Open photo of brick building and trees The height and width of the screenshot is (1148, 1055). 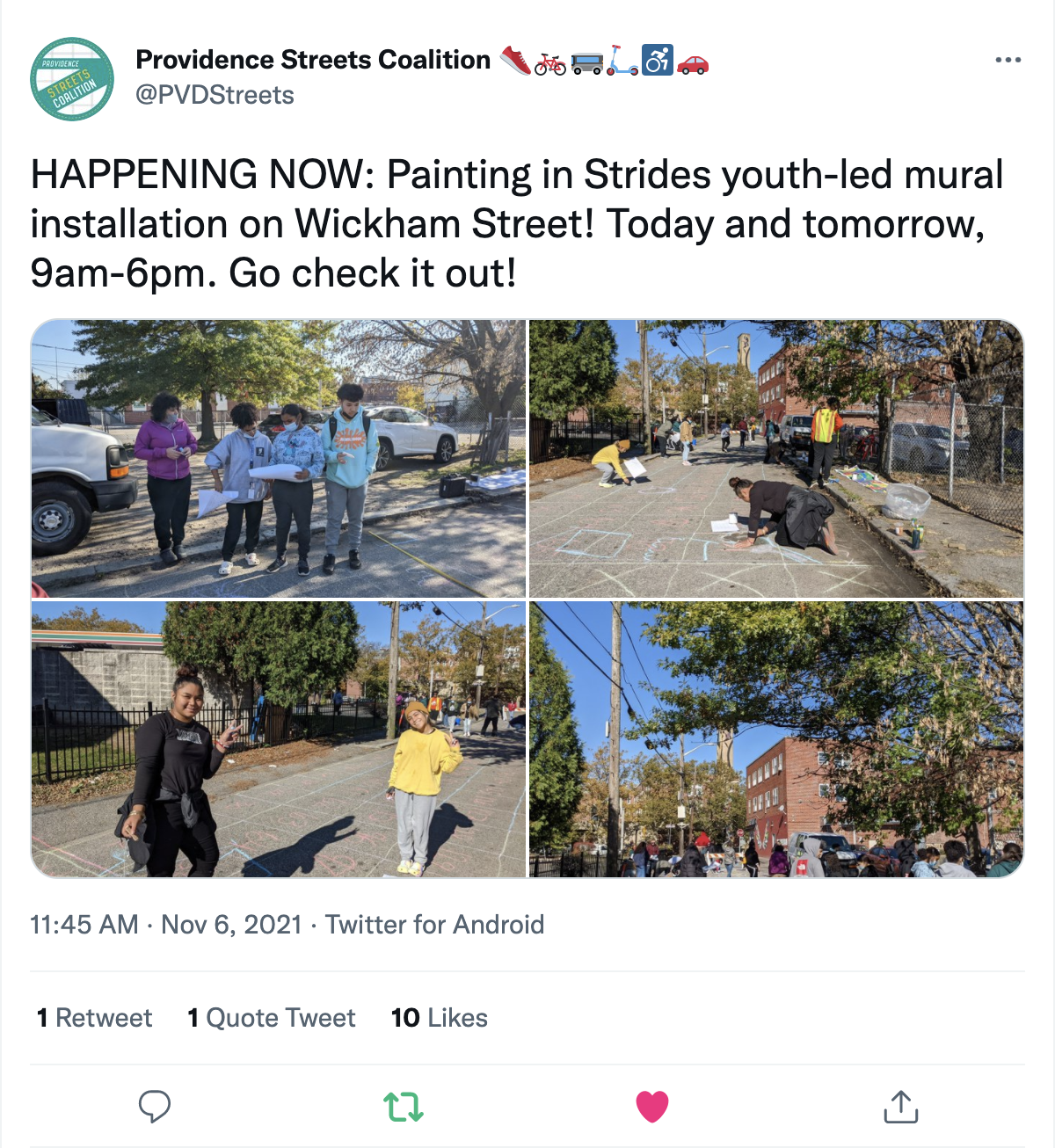coord(776,739)
